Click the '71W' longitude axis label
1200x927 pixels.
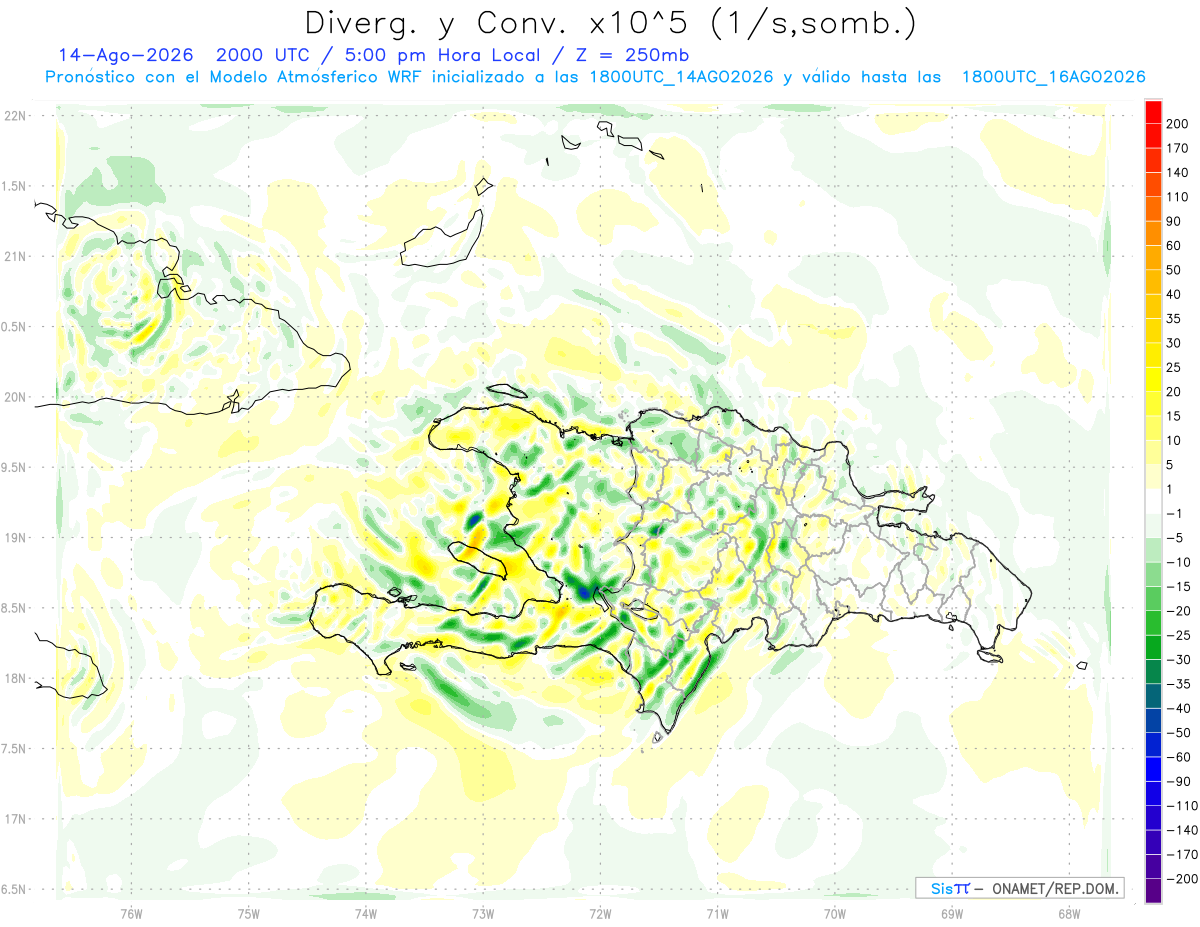717,913
